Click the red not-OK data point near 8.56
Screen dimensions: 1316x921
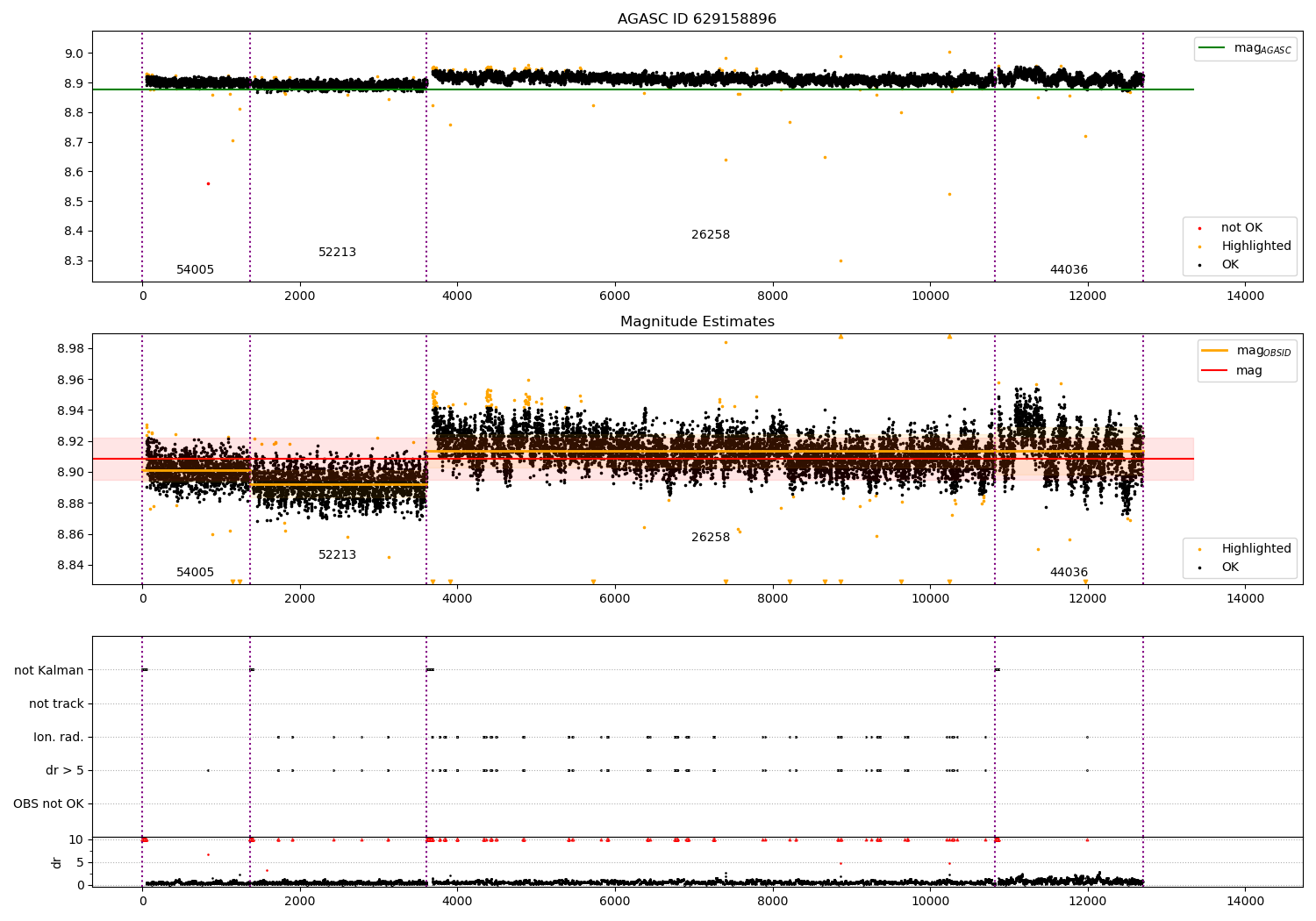(x=208, y=183)
